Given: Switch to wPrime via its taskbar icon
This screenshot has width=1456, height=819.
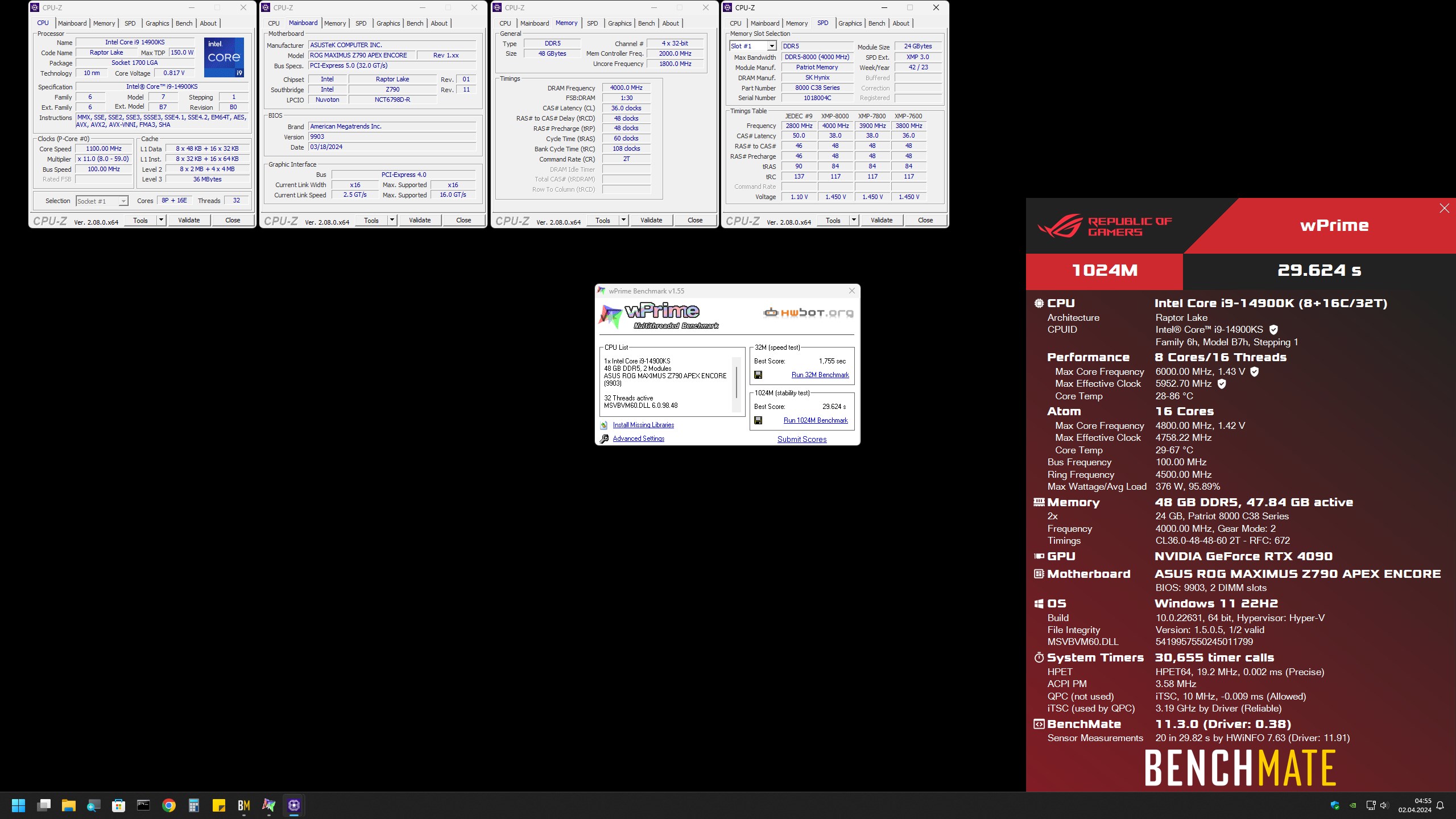Looking at the screenshot, I should click(268, 805).
